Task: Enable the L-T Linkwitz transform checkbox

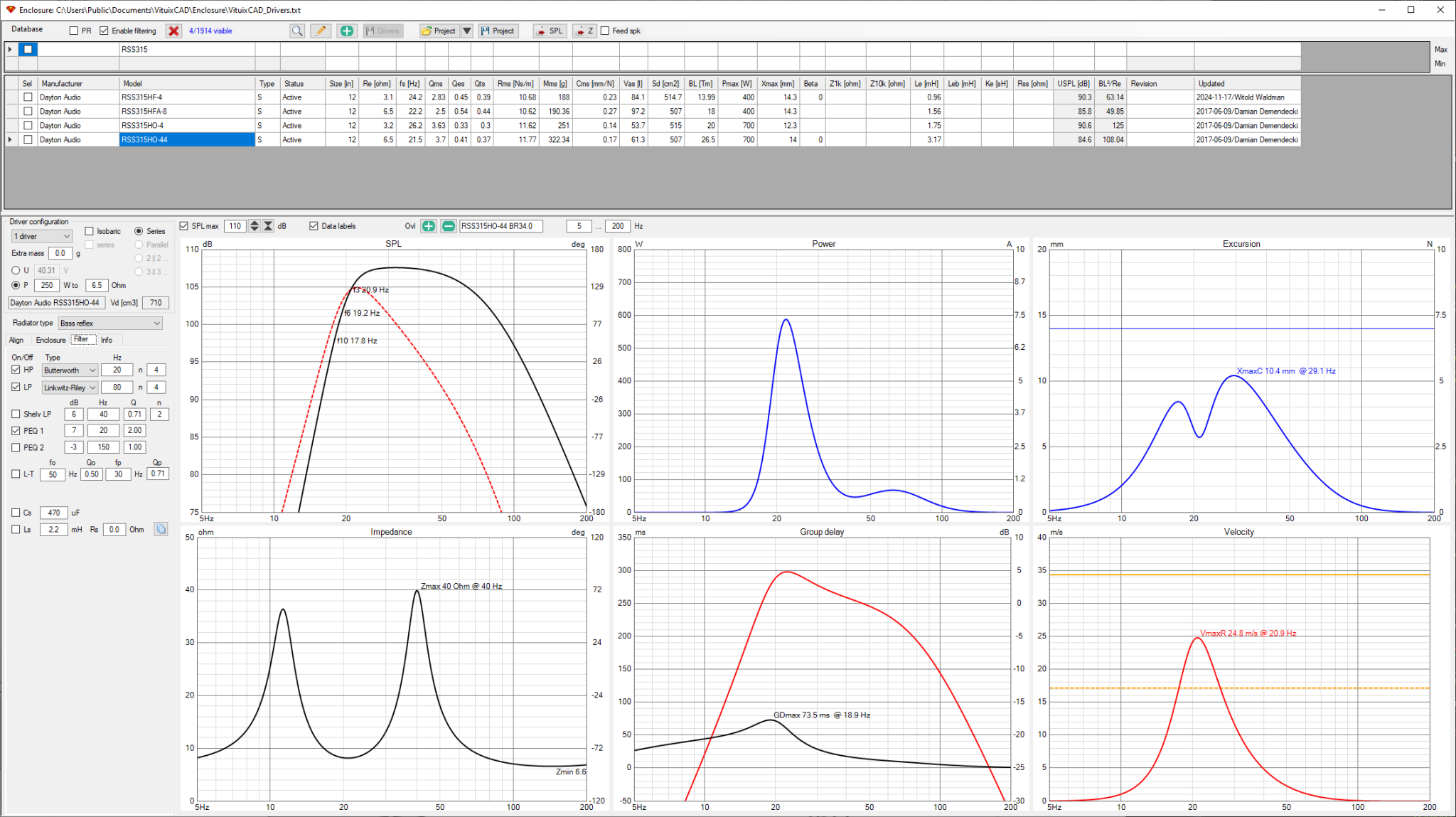Action: 16,474
